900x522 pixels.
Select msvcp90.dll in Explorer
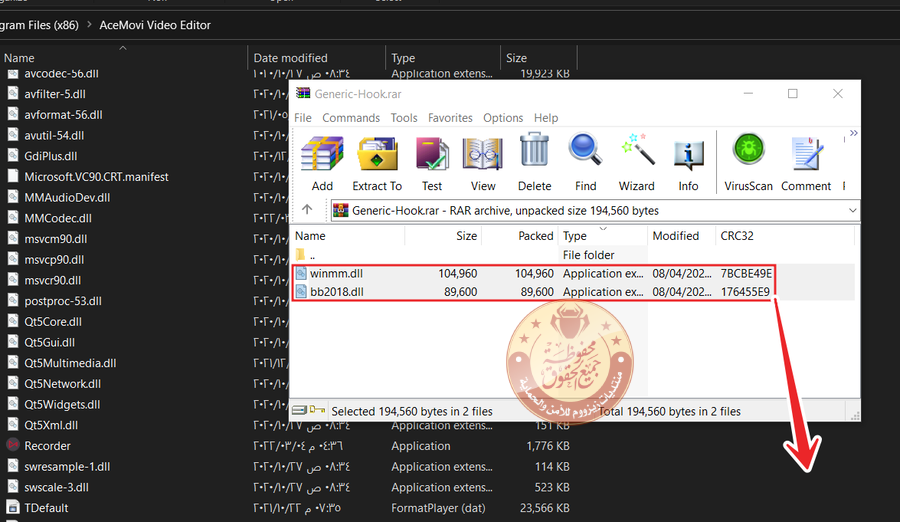pyautogui.click(x=54, y=260)
